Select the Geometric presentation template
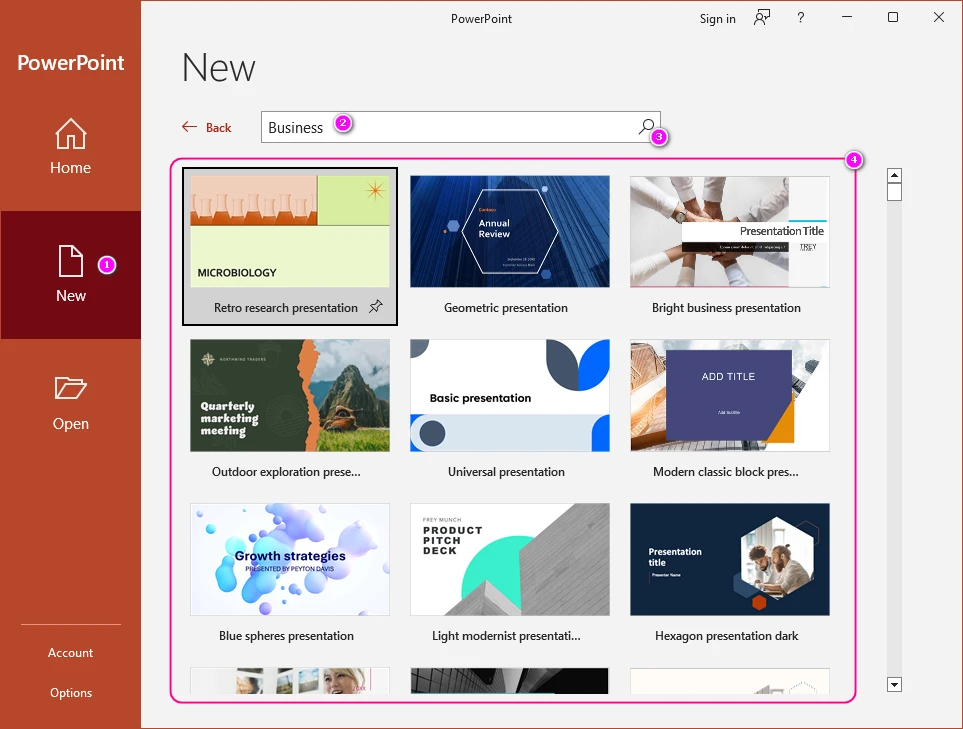 pos(509,231)
